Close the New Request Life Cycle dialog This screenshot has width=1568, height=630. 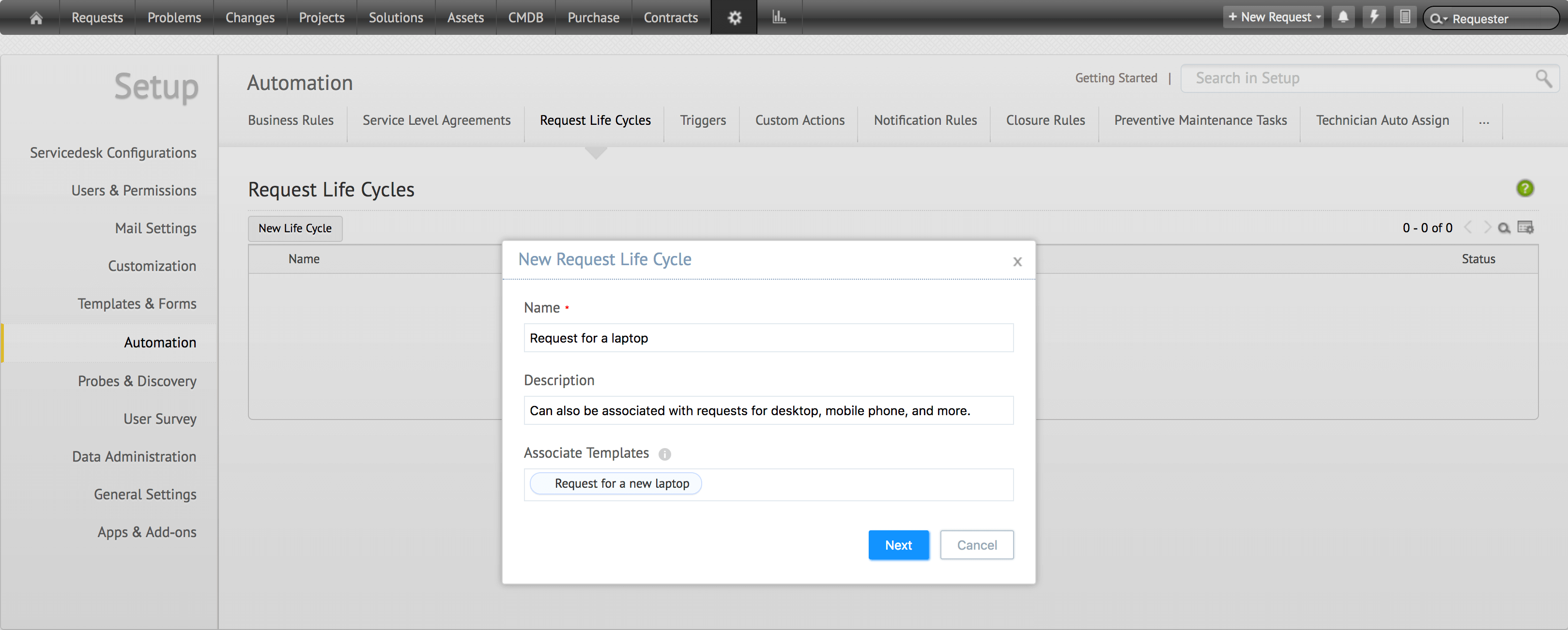[1017, 261]
